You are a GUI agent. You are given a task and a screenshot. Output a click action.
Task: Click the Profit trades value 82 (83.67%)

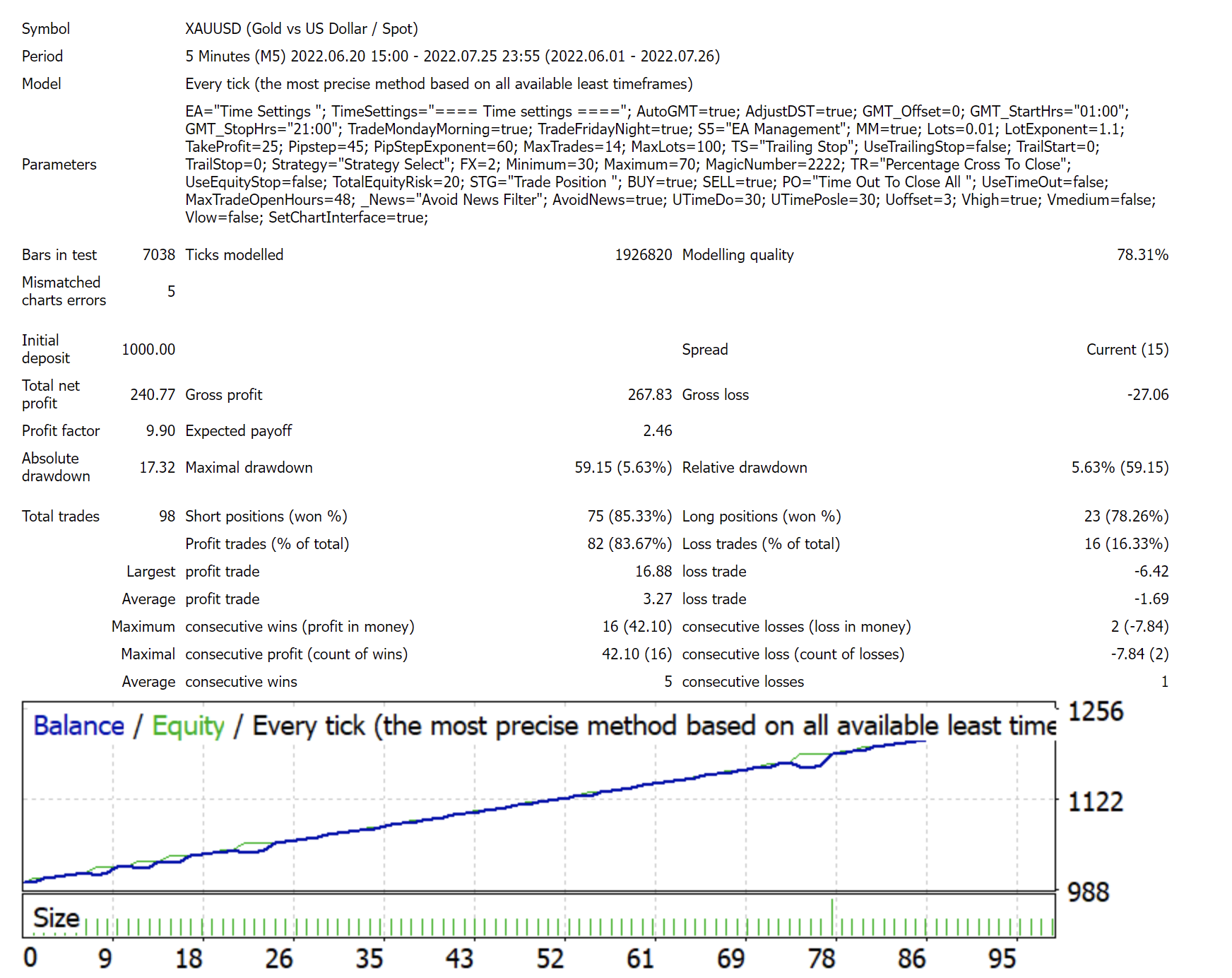click(x=629, y=544)
